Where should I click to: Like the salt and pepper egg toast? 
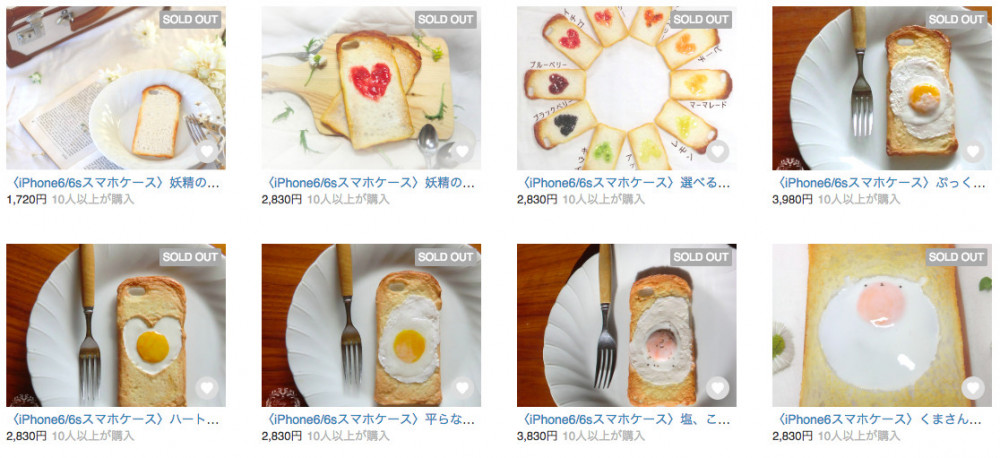tap(717, 388)
